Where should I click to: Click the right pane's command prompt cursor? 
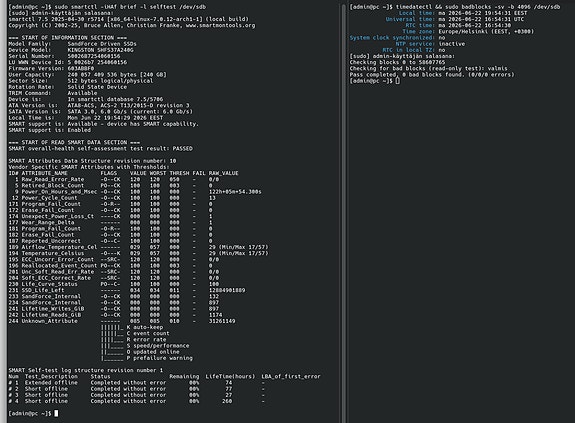point(398,81)
